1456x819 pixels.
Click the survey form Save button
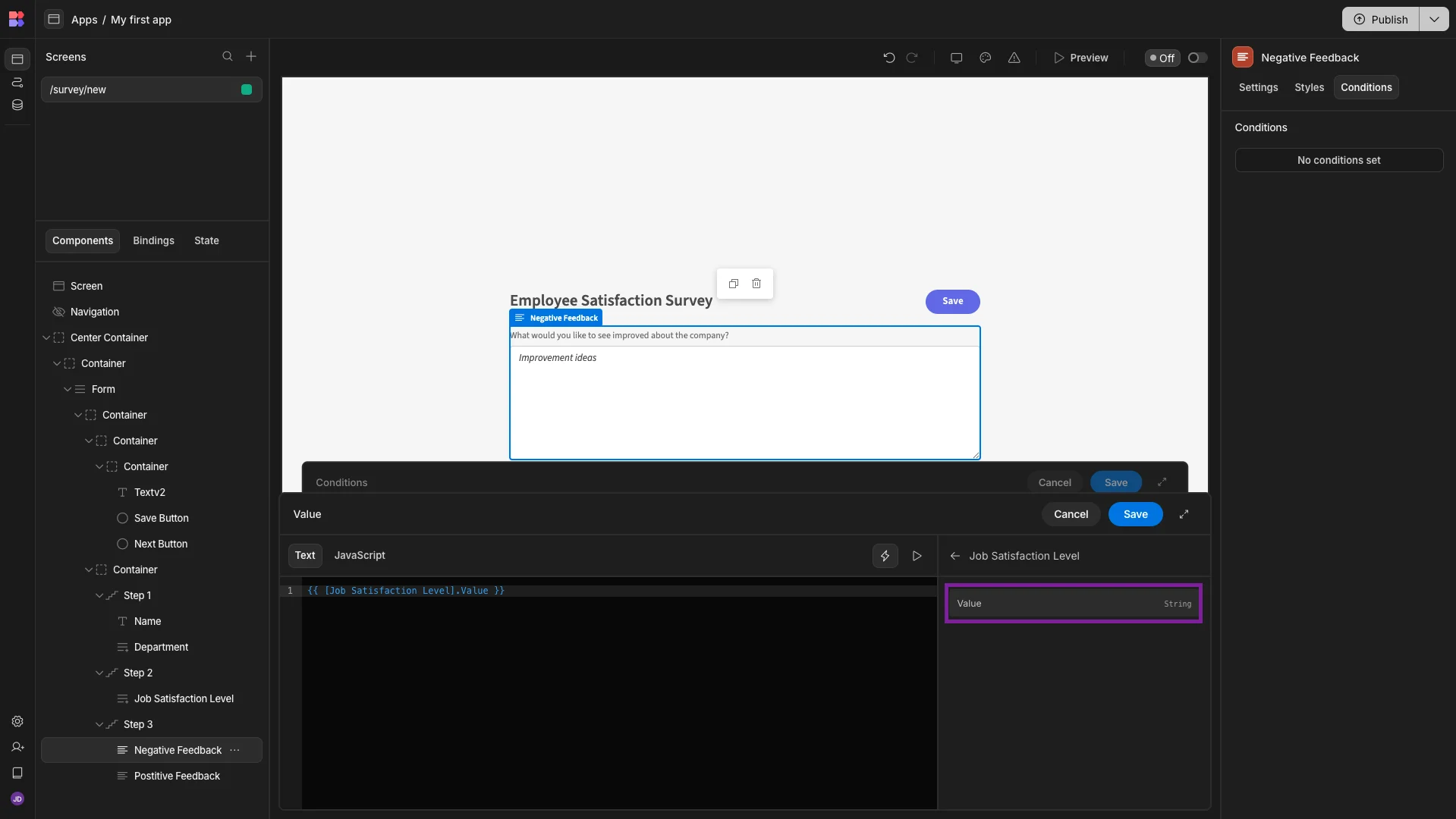click(x=952, y=301)
